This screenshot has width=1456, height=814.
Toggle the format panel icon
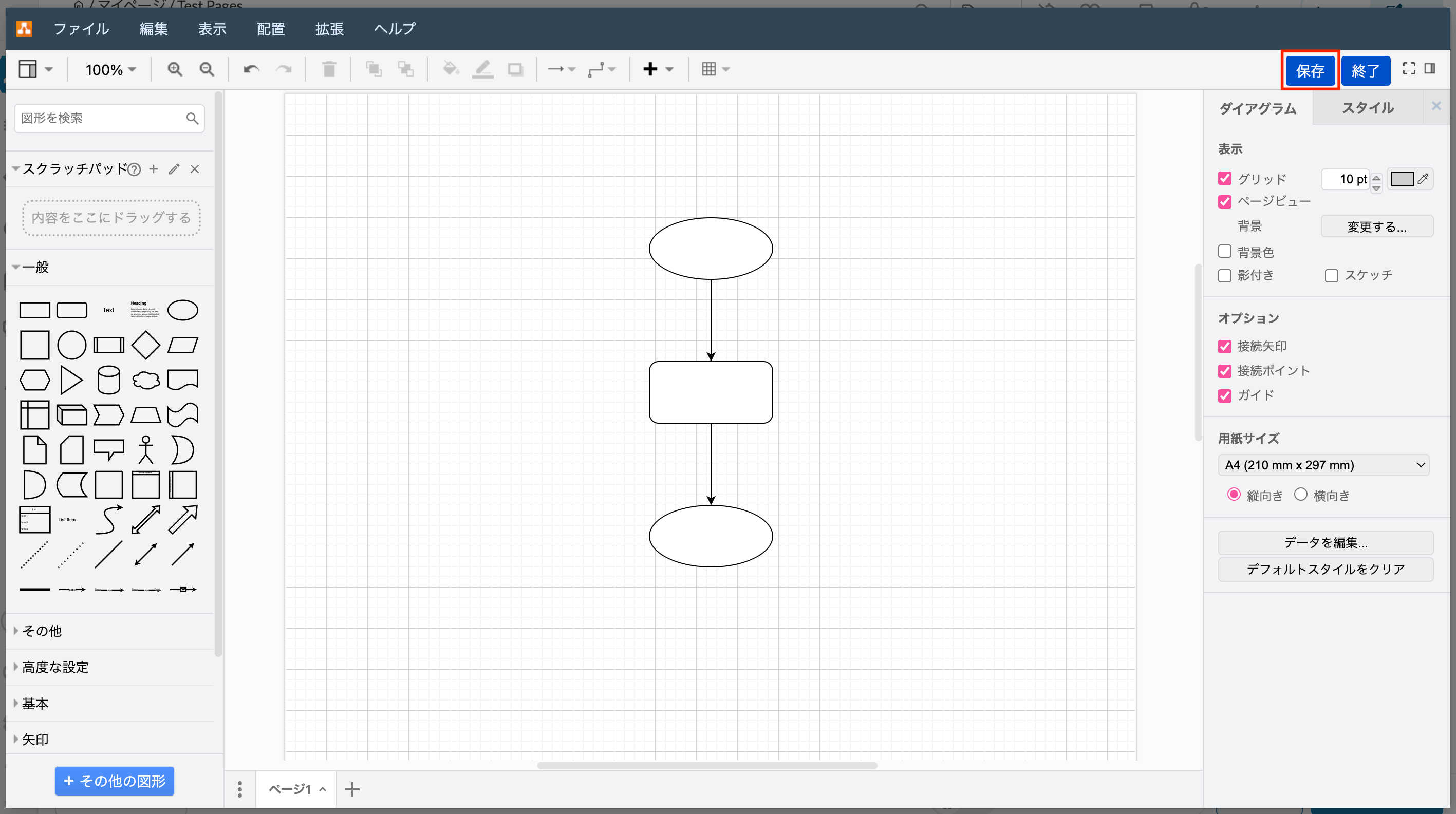[1430, 68]
